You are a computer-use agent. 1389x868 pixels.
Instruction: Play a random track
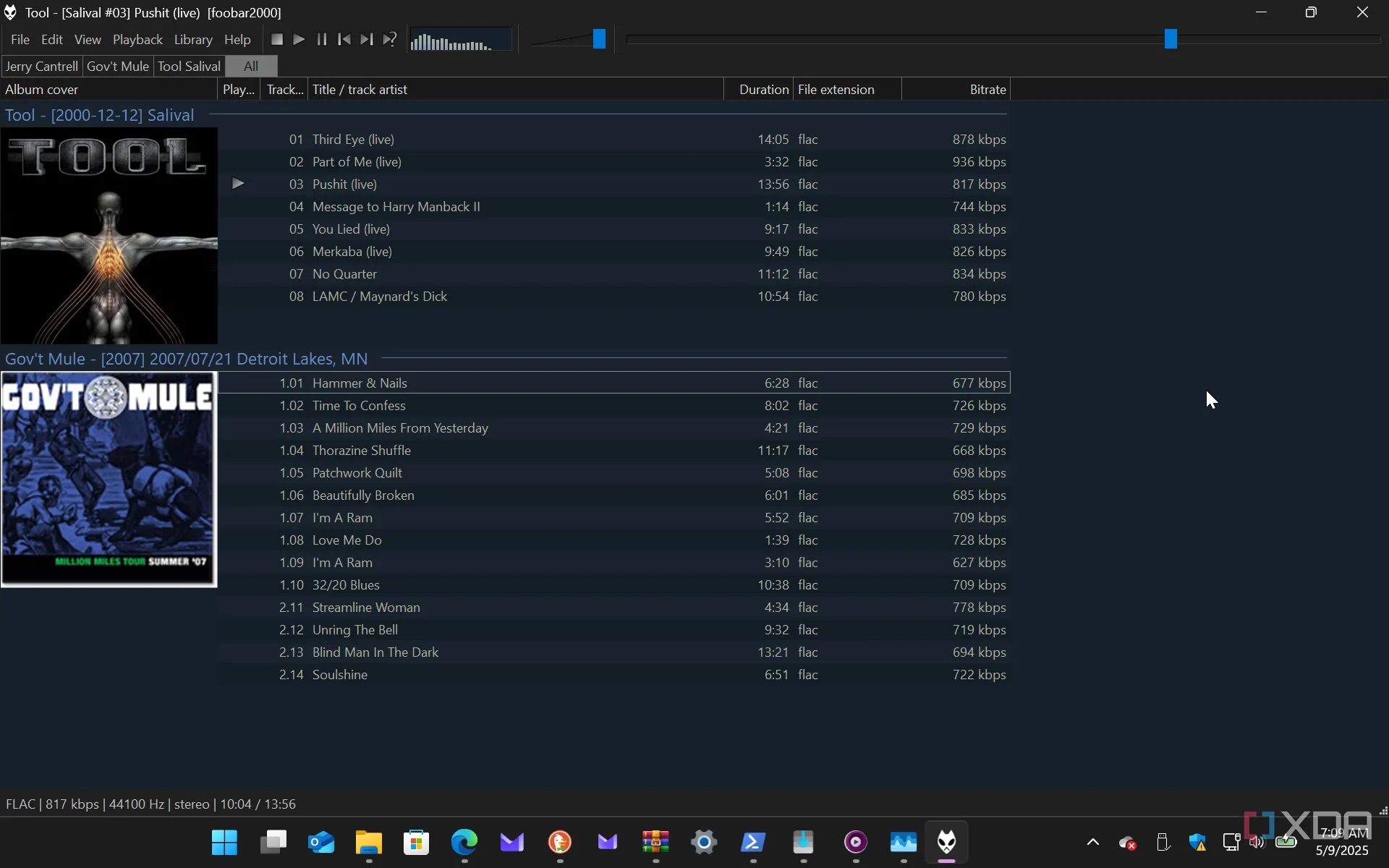coord(390,39)
